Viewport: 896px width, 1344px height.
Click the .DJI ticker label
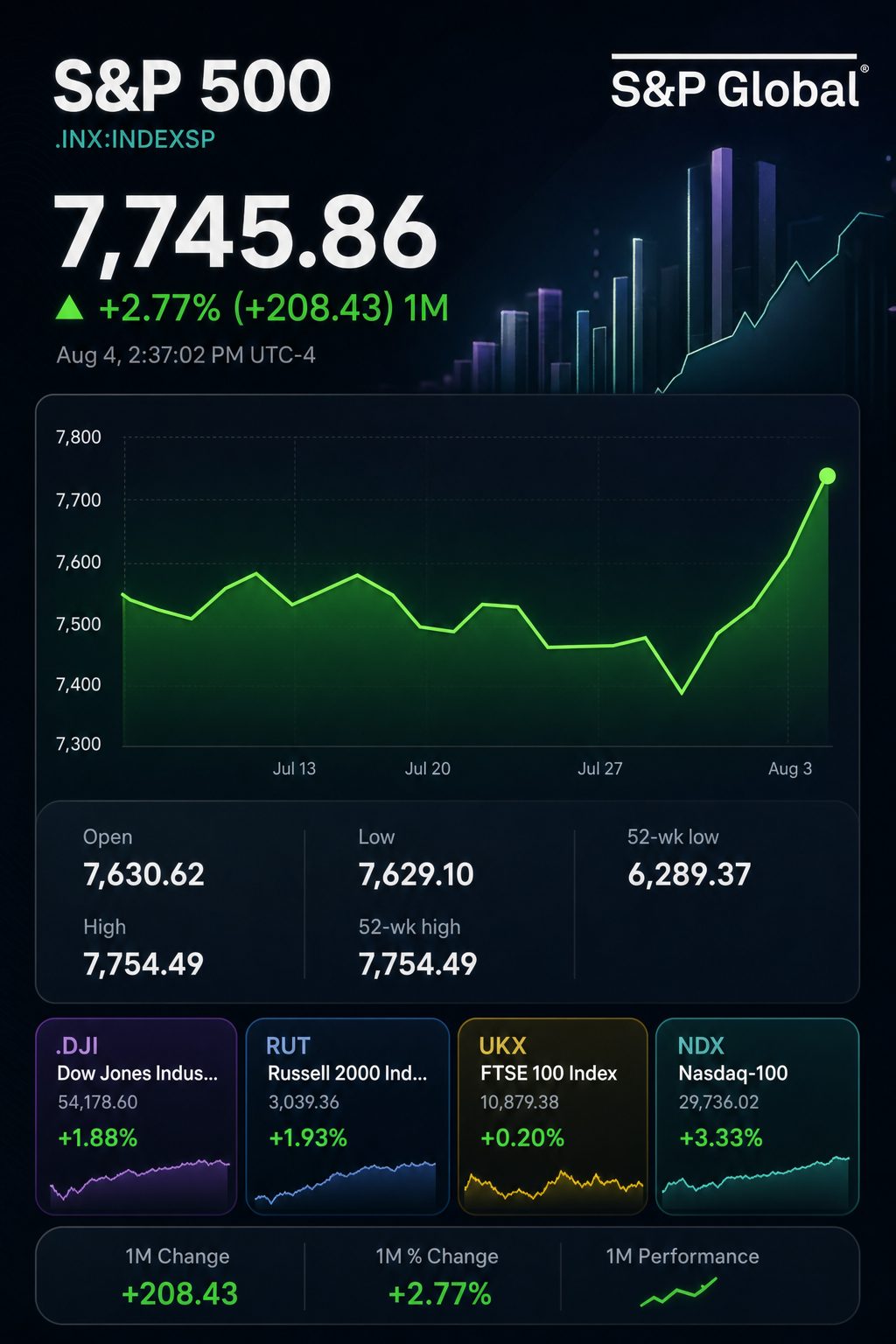tap(77, 1046)
